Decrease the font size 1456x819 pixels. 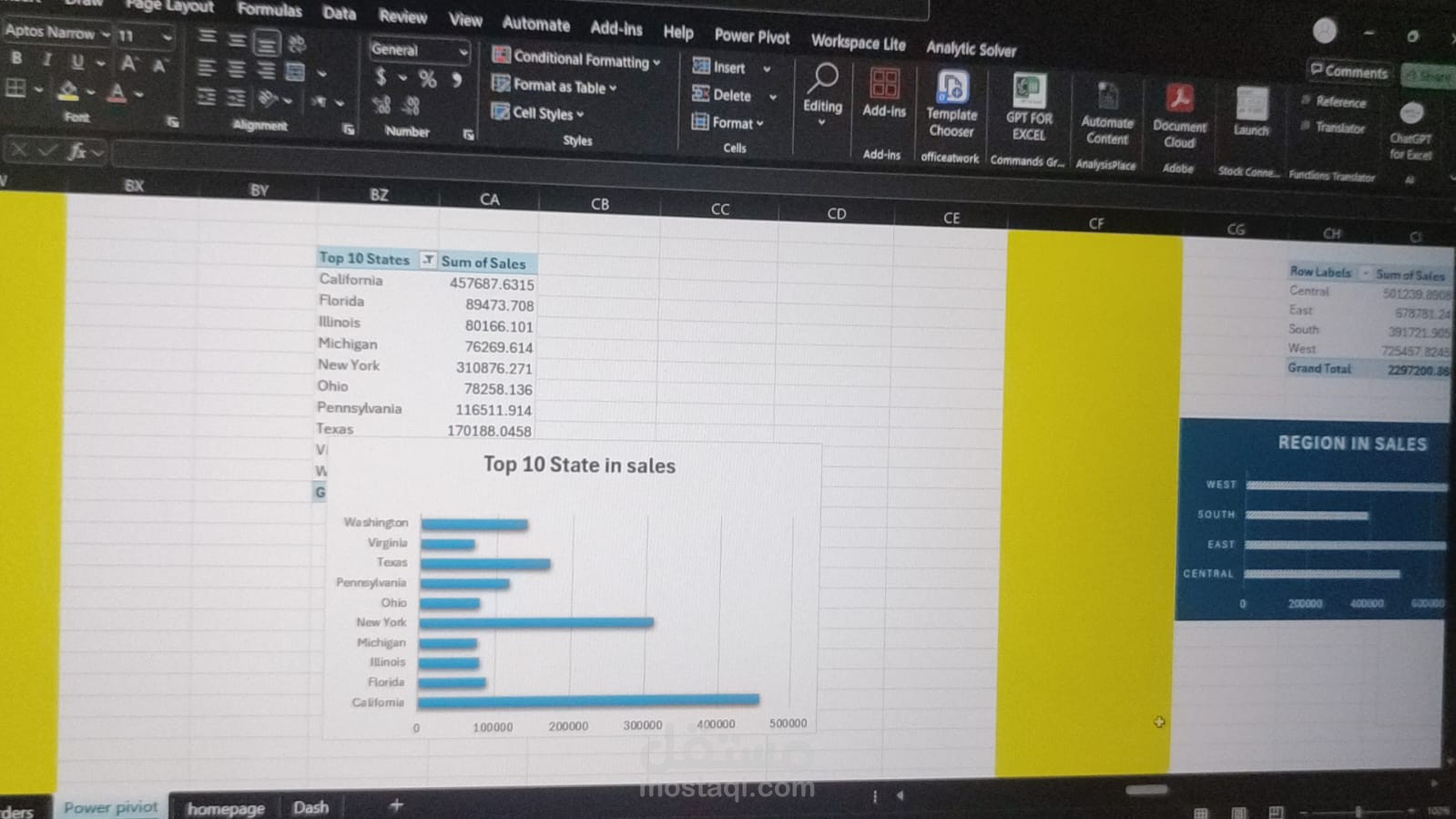pos(160,66)
